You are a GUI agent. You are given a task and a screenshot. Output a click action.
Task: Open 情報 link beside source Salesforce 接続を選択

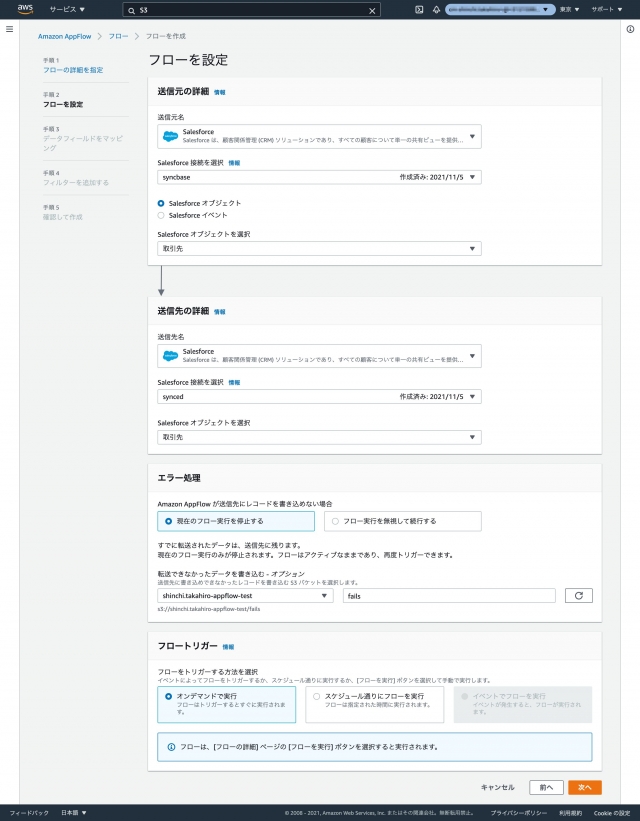[234, 163]
